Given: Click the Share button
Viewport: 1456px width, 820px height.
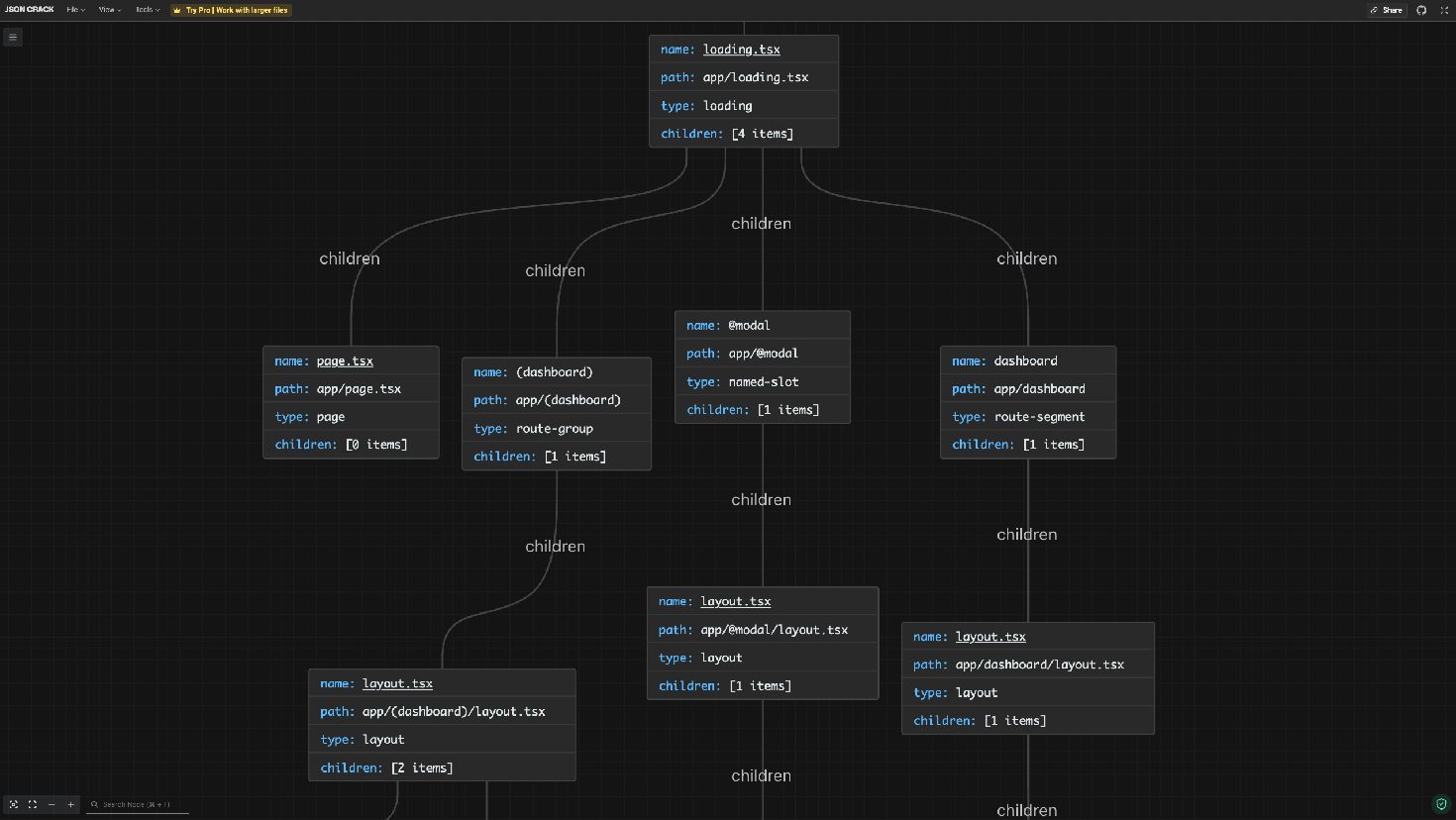Looking at the screenshot, I should click(1387, 10).
